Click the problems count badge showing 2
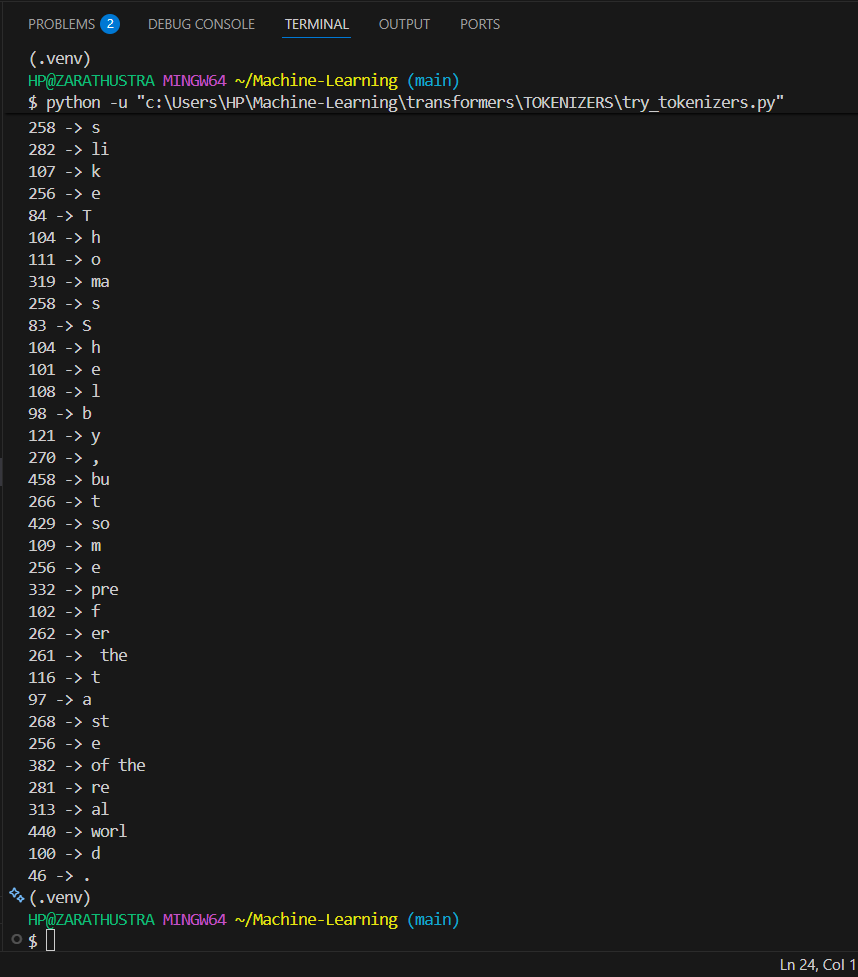Viewport: 858px width, 977px height. tap(110, 24)
